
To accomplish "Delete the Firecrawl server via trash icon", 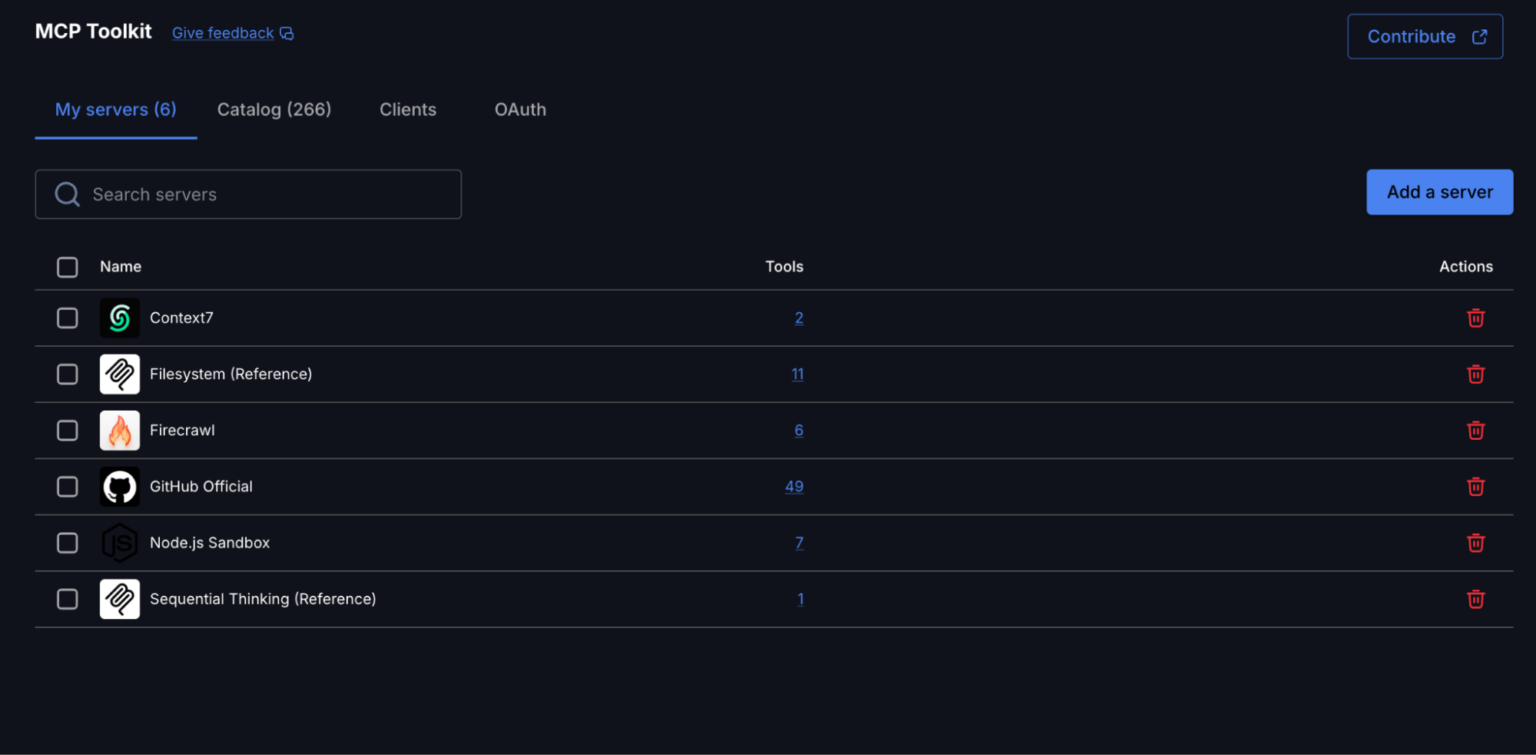I will (x=1475, y=430).
